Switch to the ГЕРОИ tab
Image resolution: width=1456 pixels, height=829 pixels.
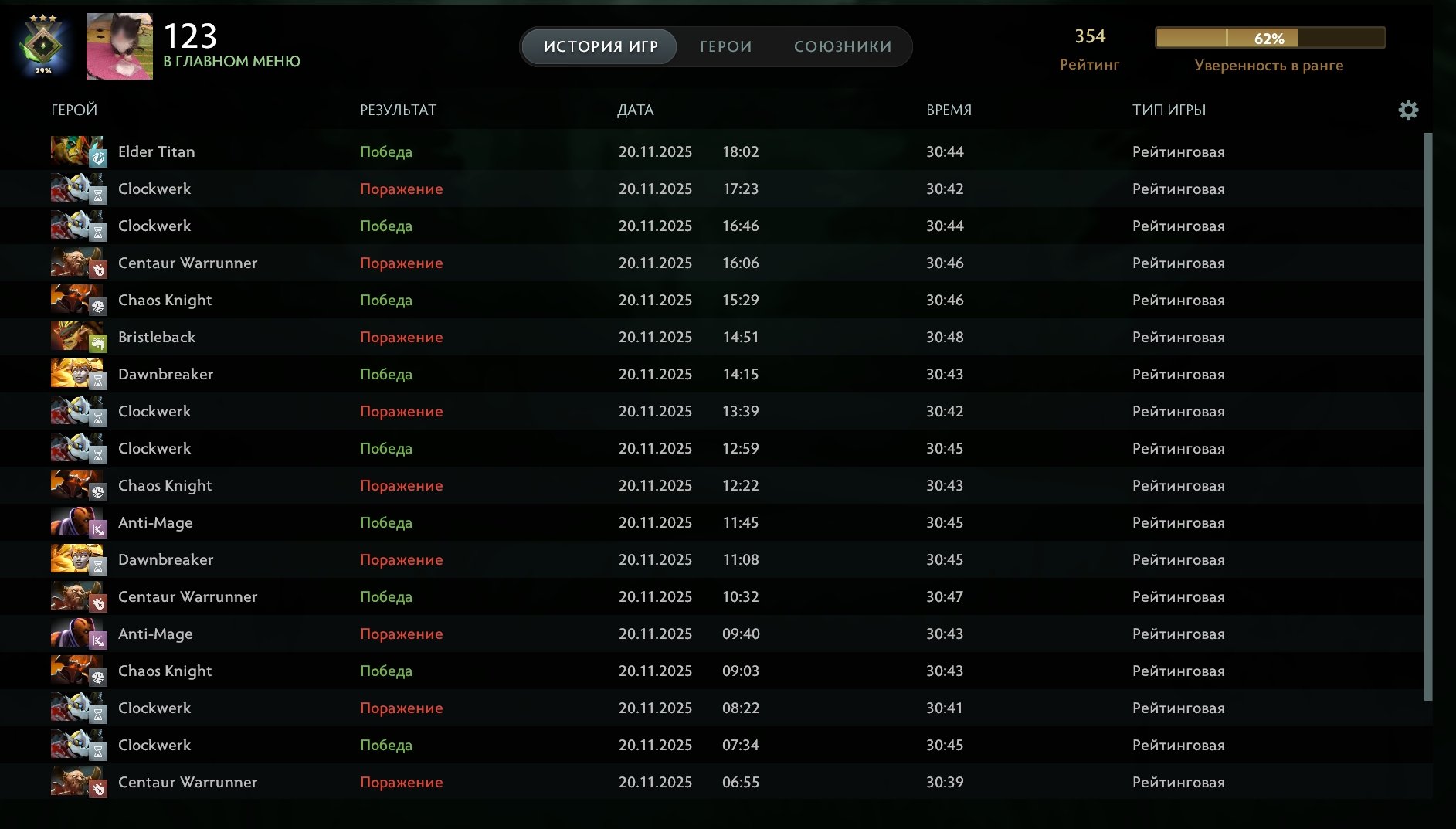click(724, 46)
